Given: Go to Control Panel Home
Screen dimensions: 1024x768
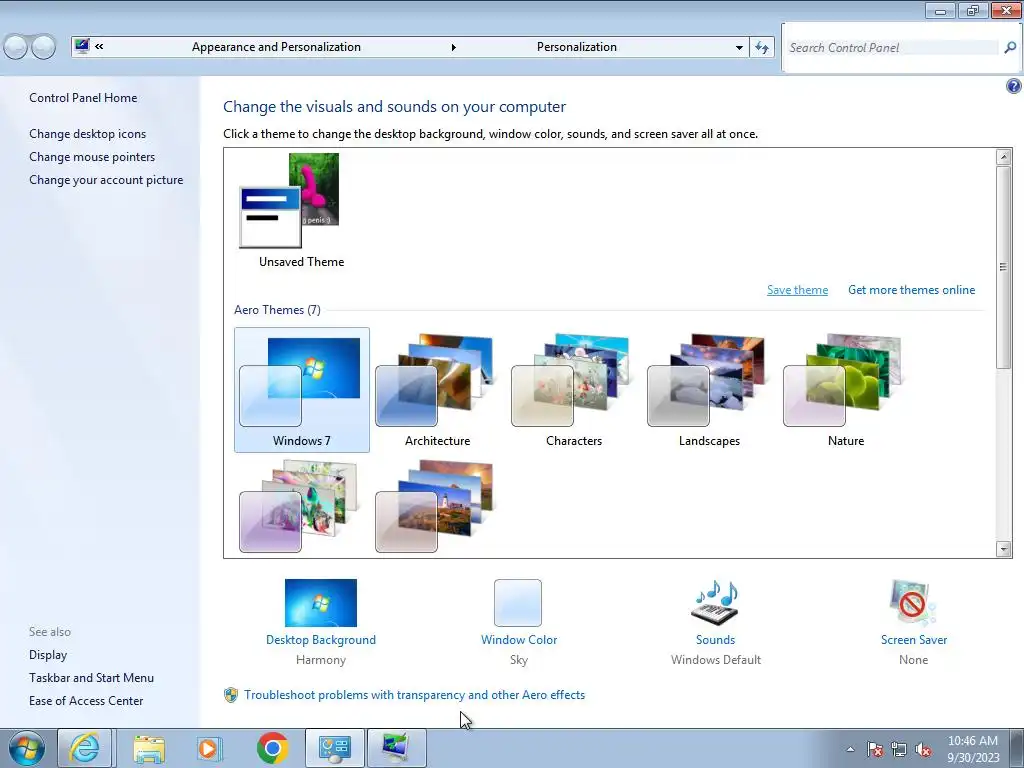Looking at the screenshot, I should [83, 98].
